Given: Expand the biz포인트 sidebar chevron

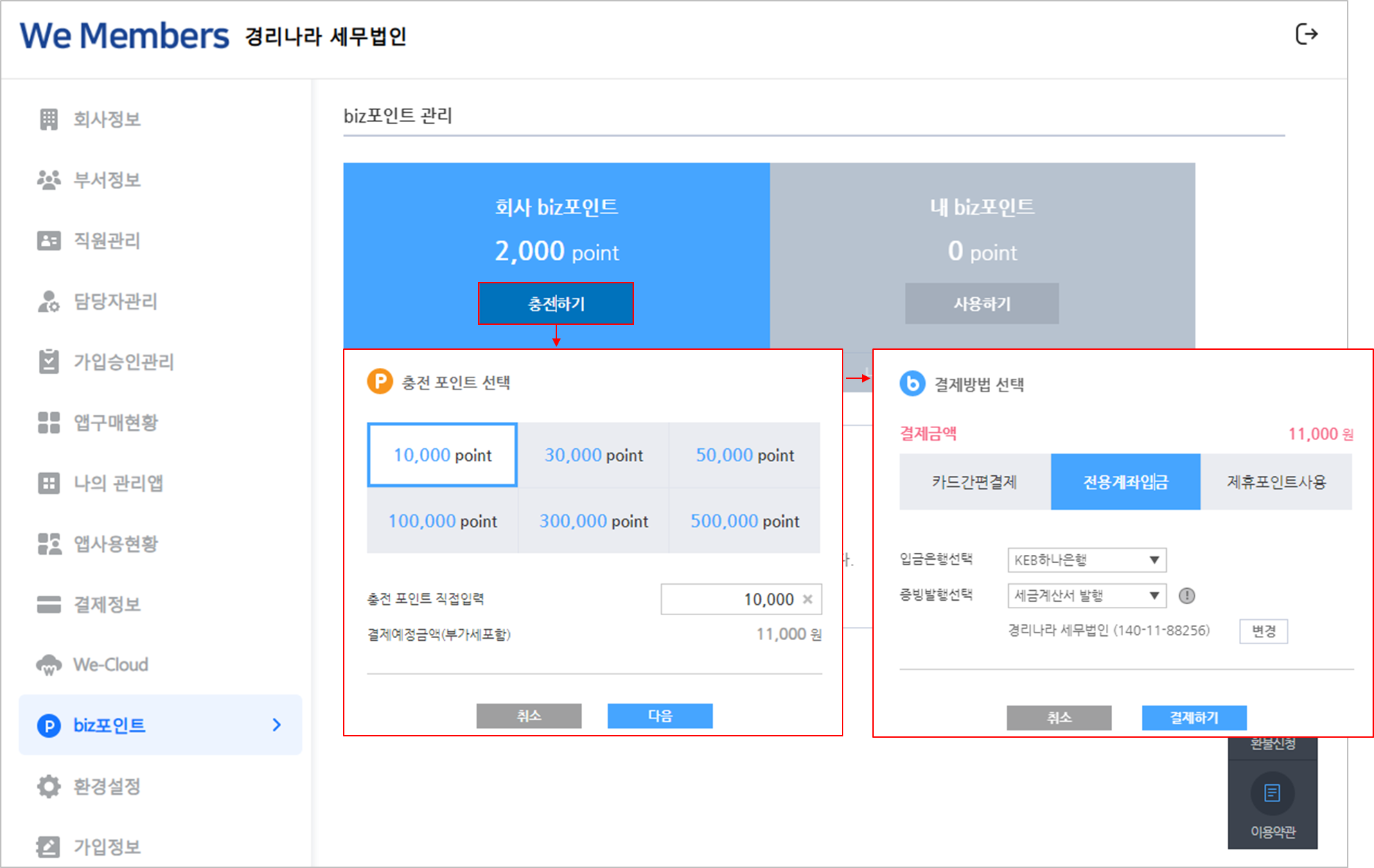Looking at the screenshot, I should (x=276, y=725).
